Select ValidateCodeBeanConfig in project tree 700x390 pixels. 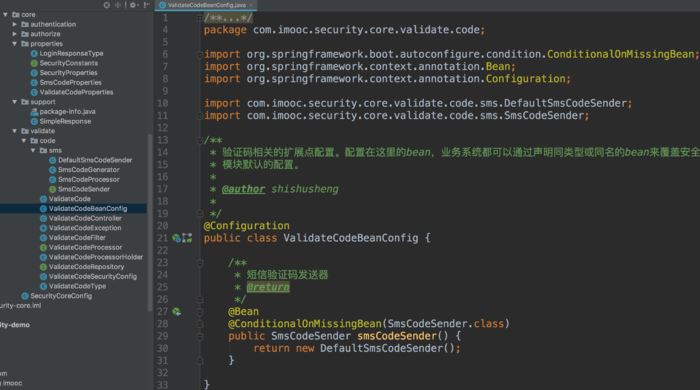point(83,208)
